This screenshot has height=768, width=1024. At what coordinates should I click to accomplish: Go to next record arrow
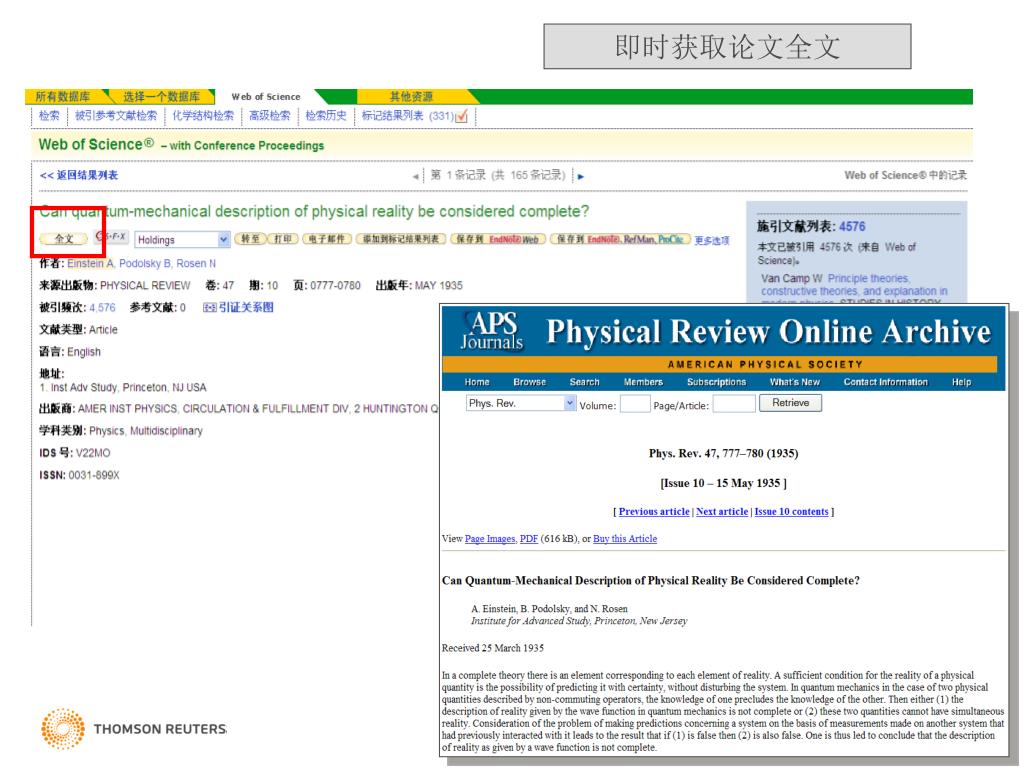click(581, 176)
